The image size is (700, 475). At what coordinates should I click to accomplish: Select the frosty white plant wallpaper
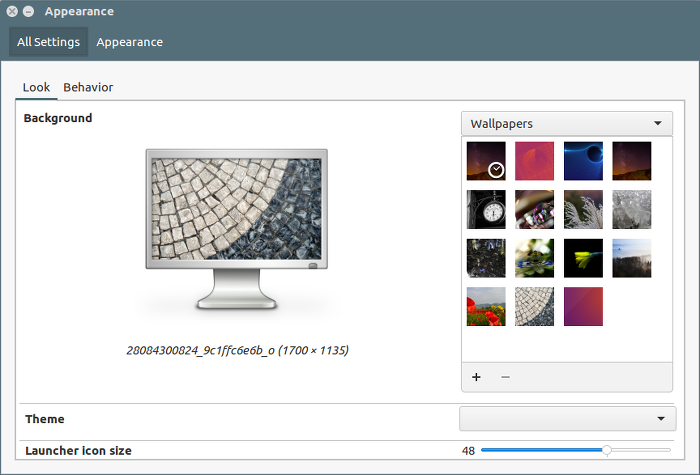pyautogui.click(x=583, y=209)
